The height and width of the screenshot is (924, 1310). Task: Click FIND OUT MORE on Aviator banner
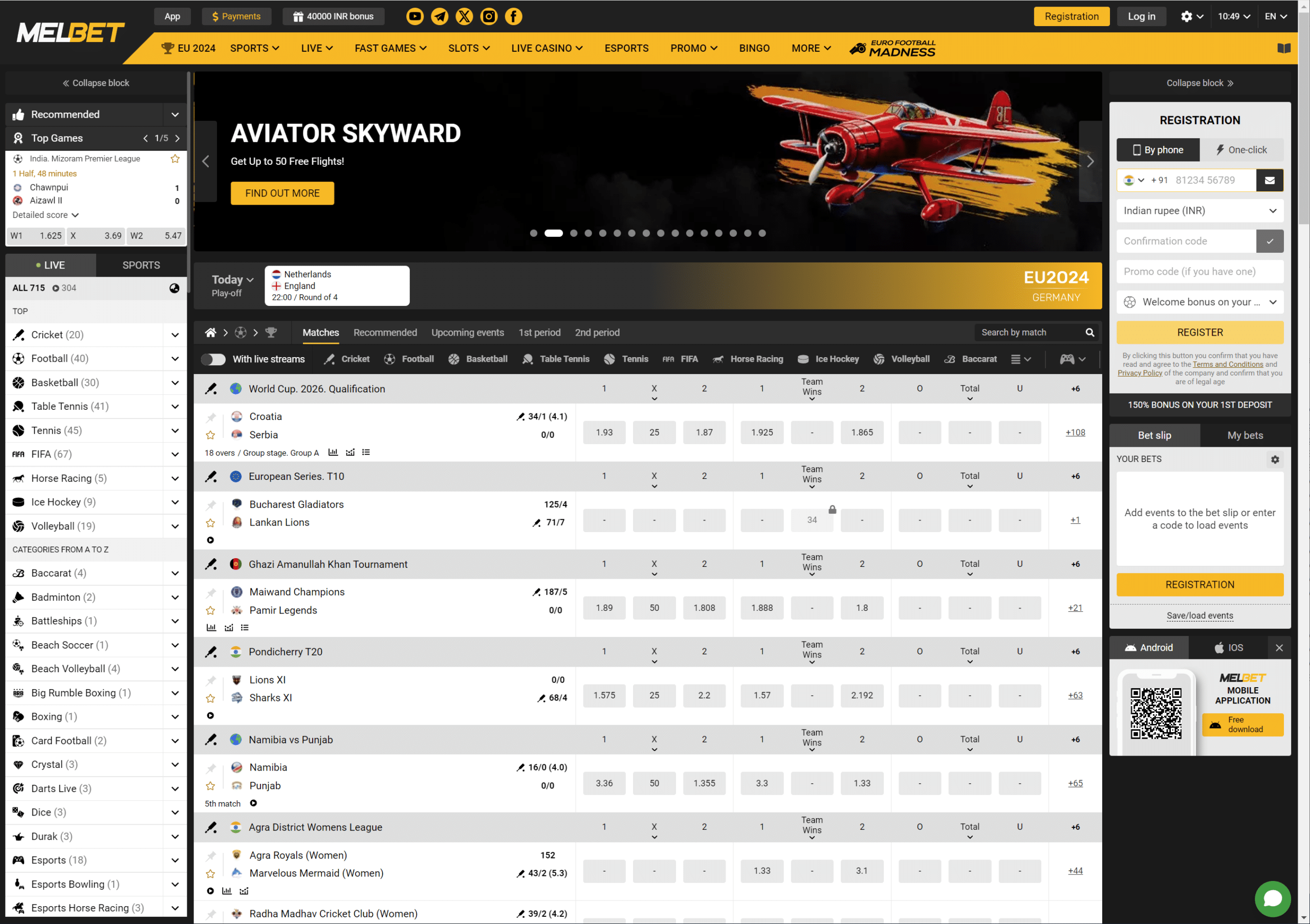click(282, 193)
